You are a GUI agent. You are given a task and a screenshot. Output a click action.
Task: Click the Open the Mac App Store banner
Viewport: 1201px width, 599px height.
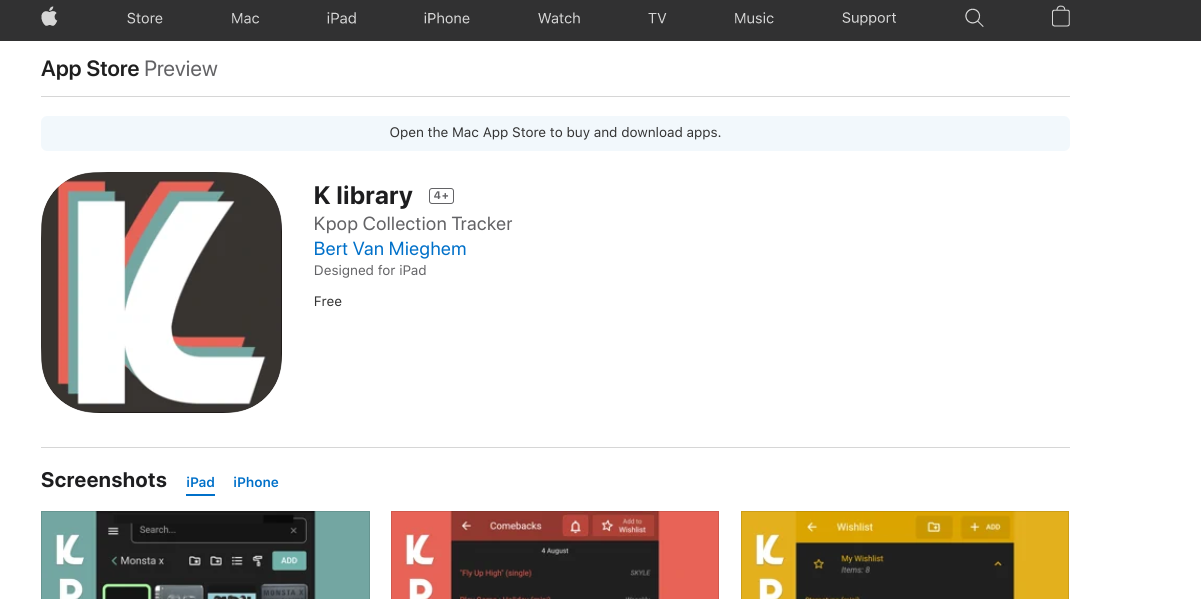click(x=555, y=133)
